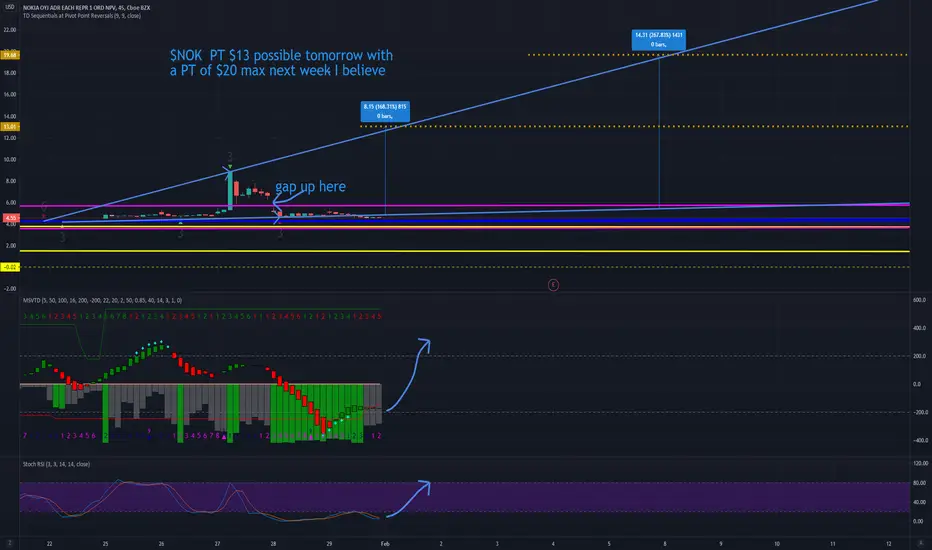932x550 pixels.
Task: Click the 2.00 price axis value
Action: 11,246
